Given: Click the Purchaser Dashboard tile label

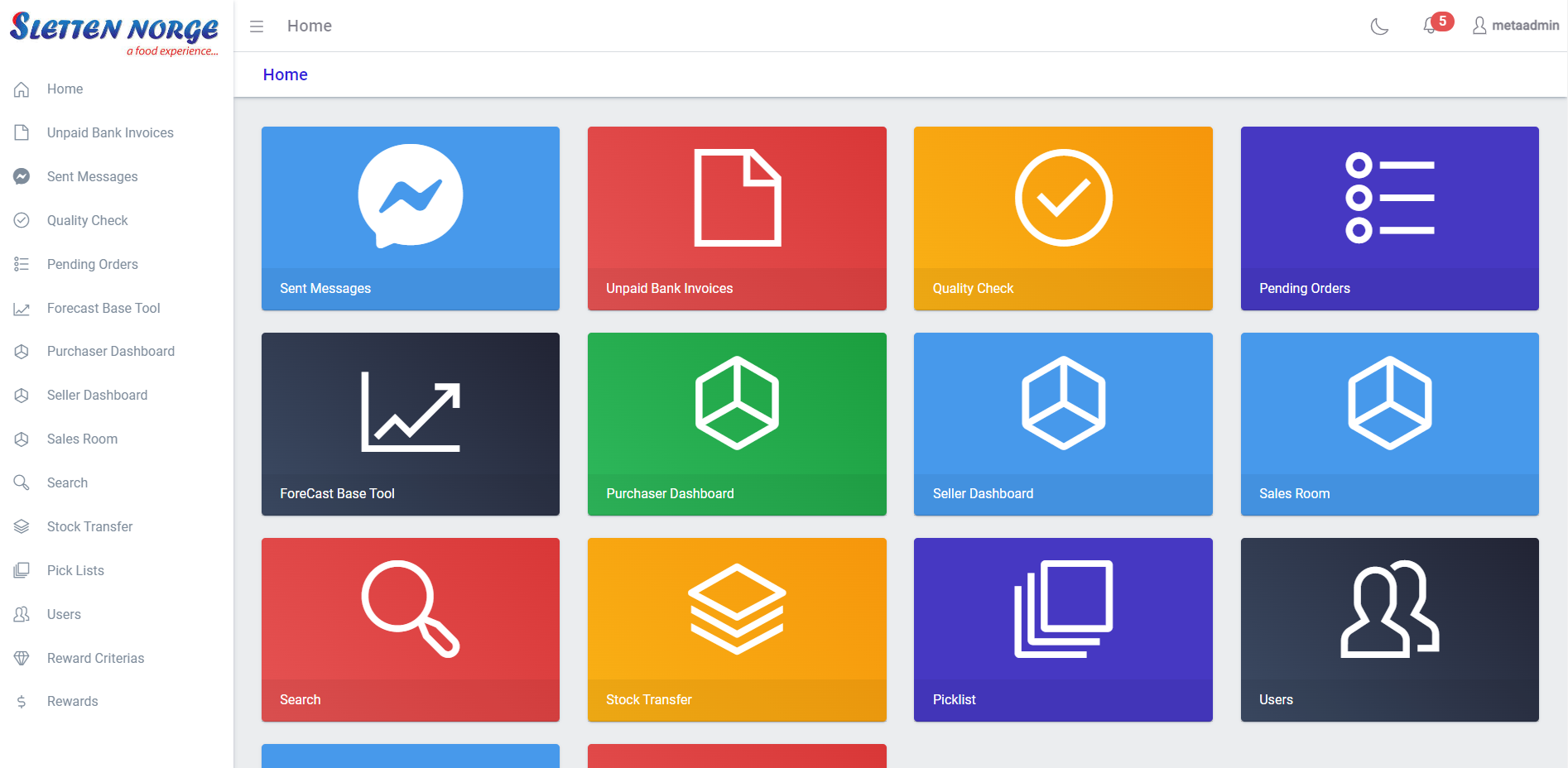Looking at the screenshot, I should (x=671, y=493).
